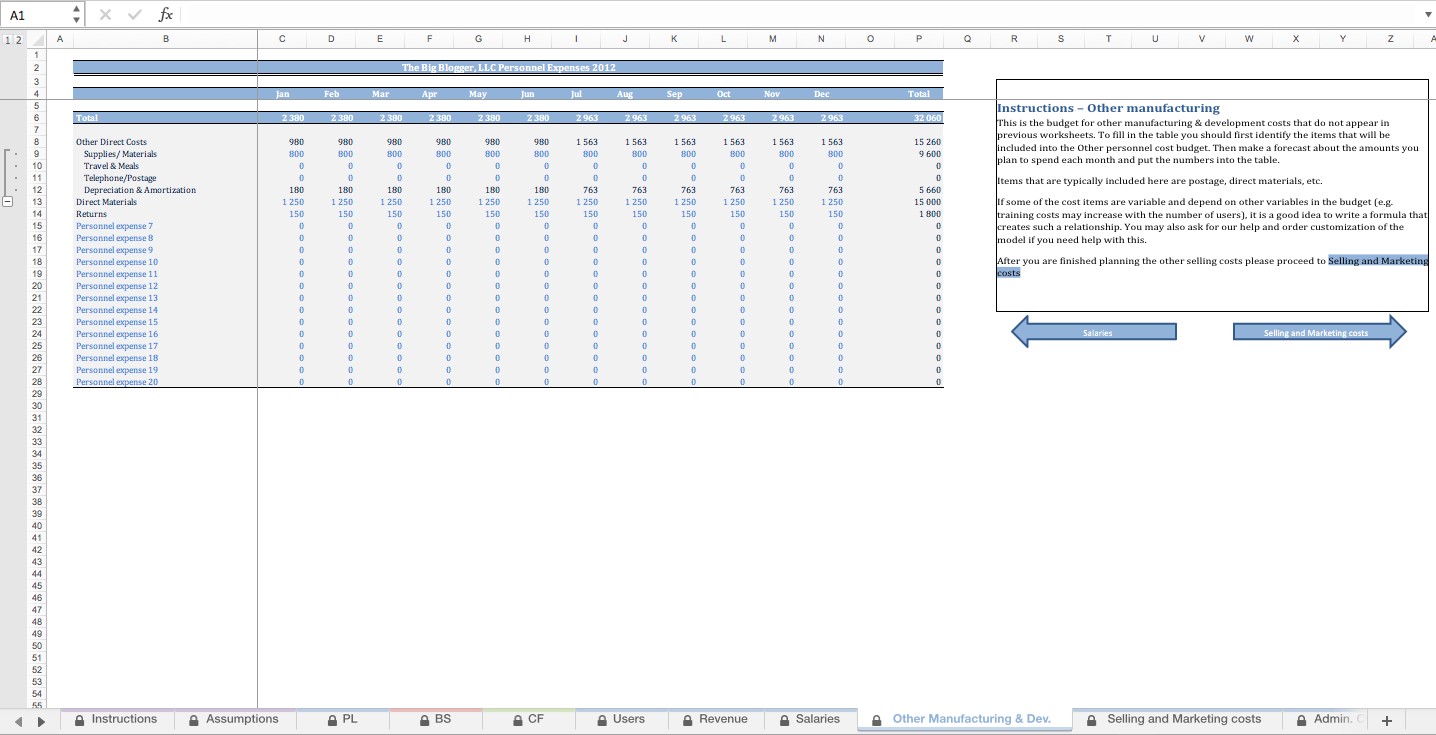Select the Total row label cell

(166, 118)
